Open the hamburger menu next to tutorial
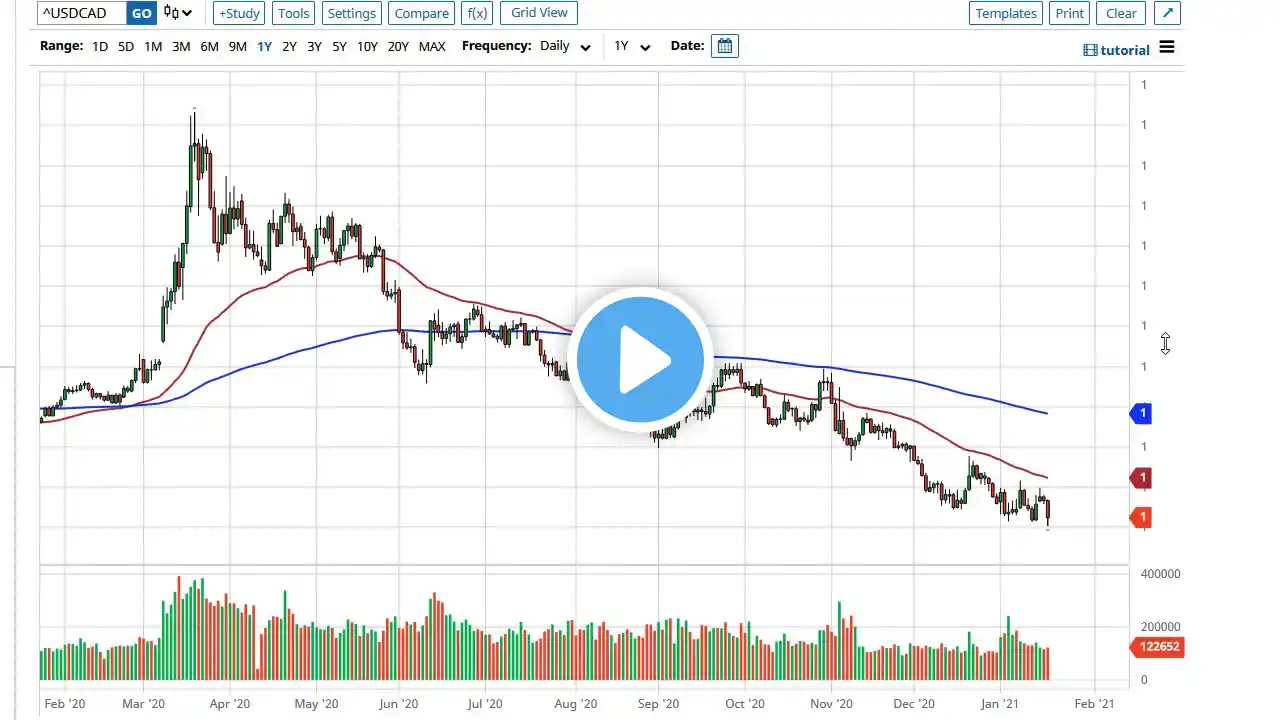The image size is (1280, 720). (1167, 49)
